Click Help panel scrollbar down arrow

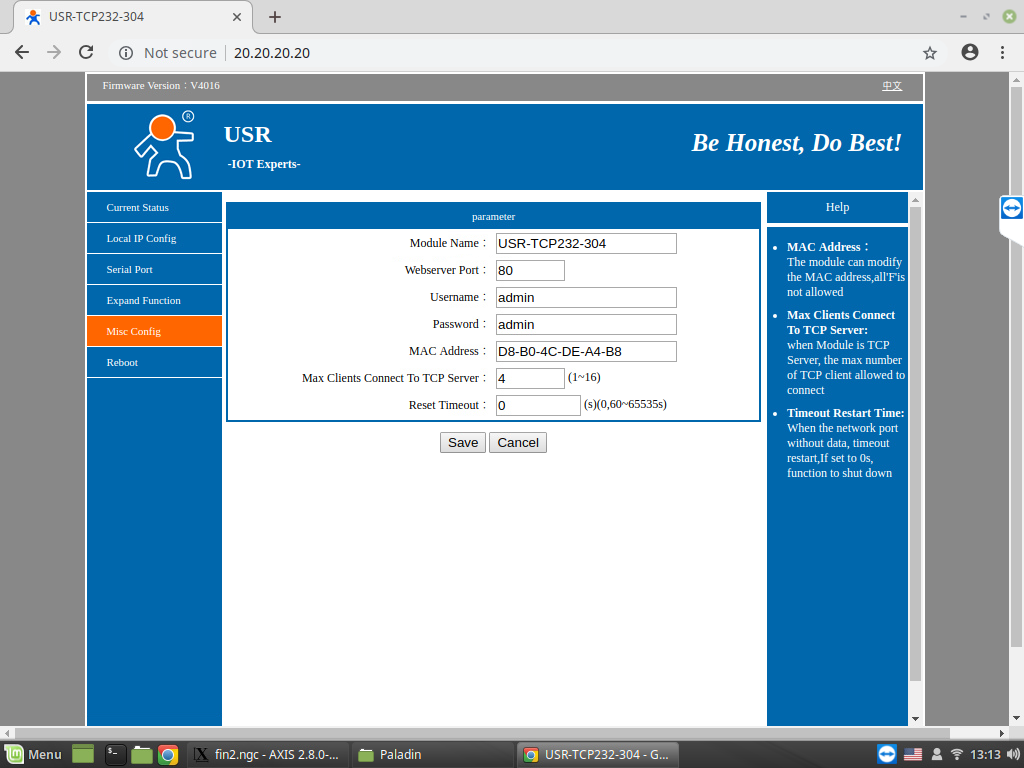[x=915, y=718]
